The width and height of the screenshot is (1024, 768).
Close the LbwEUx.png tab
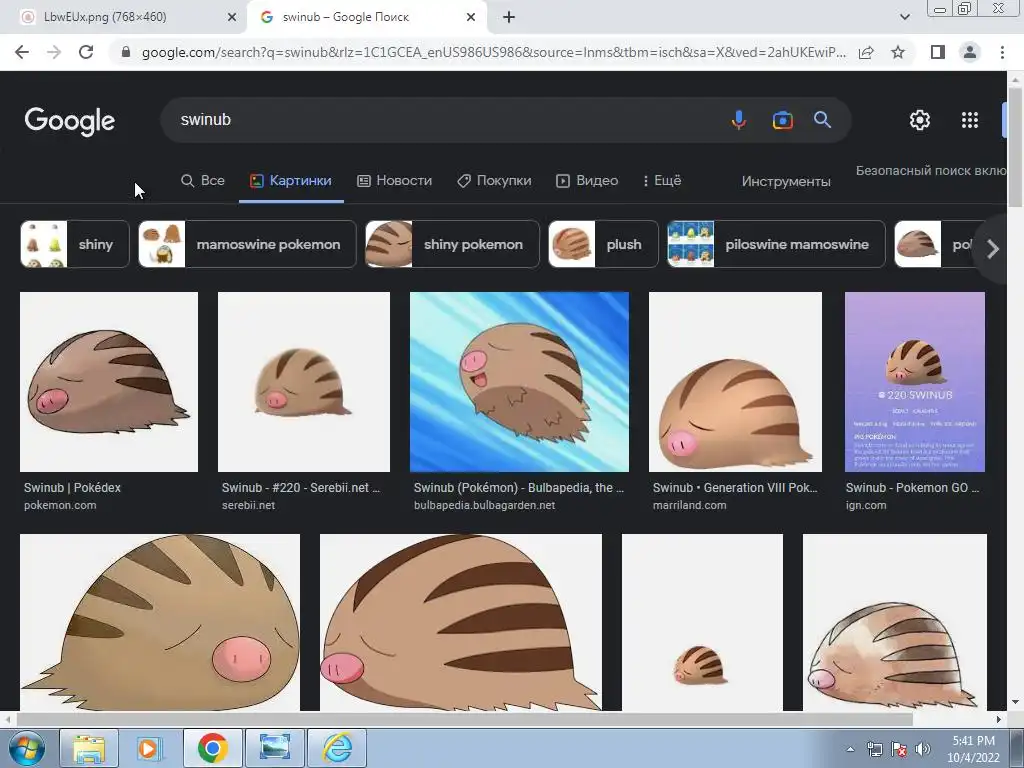(x=231, y=17)
